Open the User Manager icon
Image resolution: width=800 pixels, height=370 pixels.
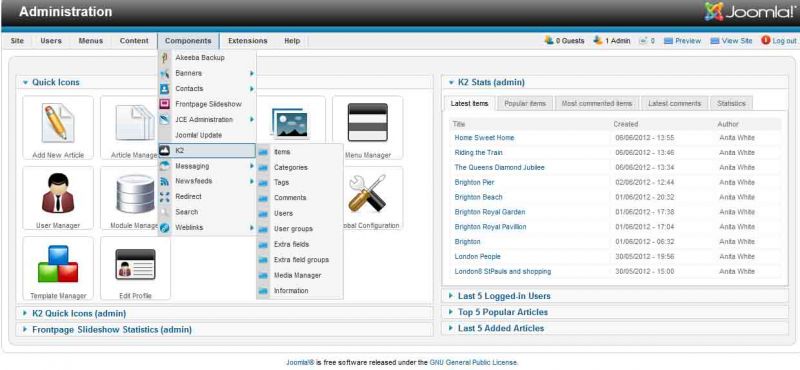[x=58, y=198]
